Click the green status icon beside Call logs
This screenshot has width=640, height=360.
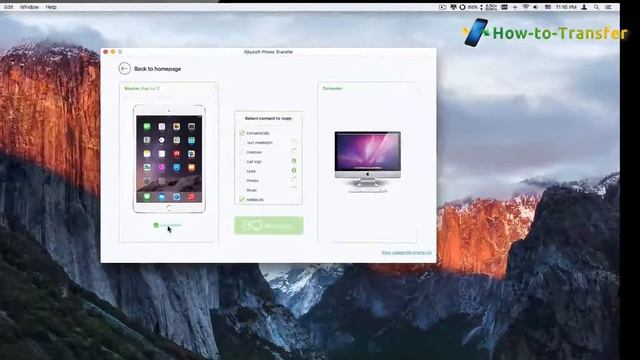tap(294, 161)
